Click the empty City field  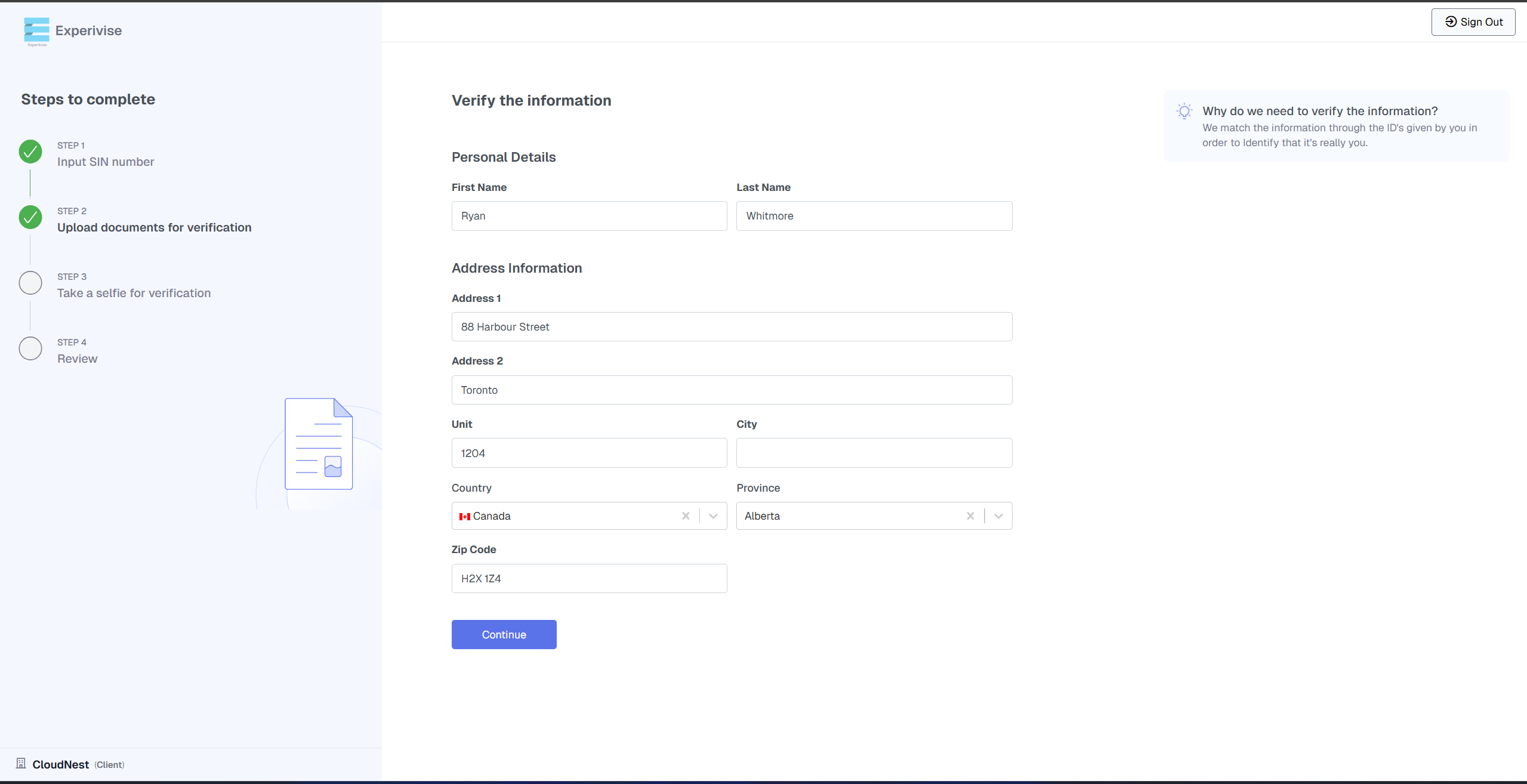(874, 453)
